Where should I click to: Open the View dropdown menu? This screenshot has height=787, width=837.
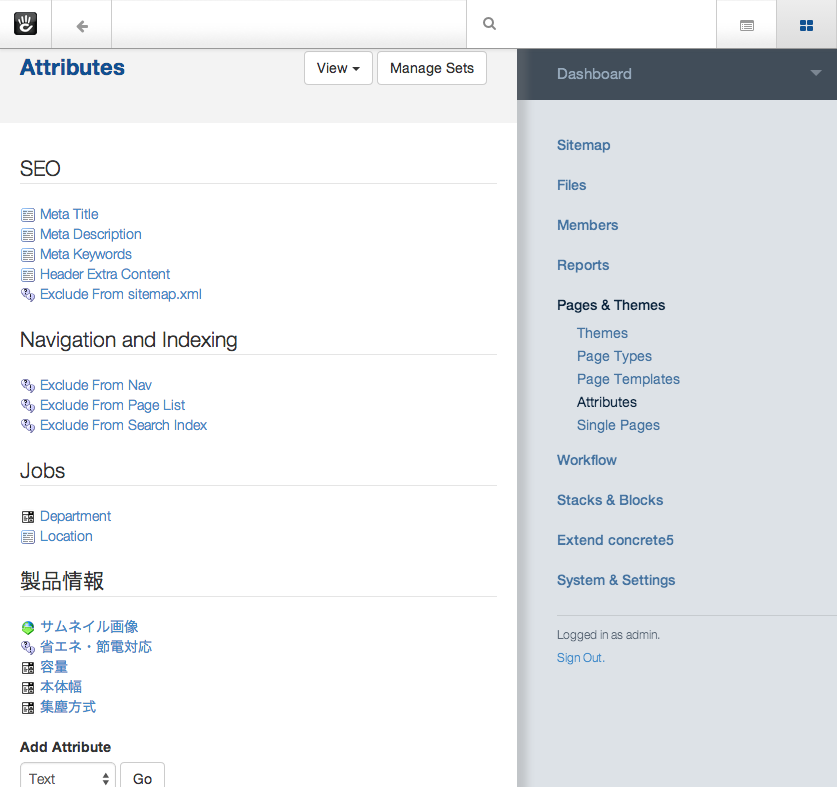pyautogui.click(x=338, y=68)
